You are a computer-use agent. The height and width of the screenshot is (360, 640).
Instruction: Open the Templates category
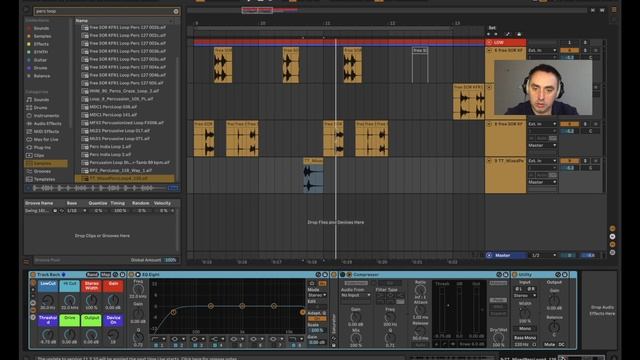coord(44,179)
